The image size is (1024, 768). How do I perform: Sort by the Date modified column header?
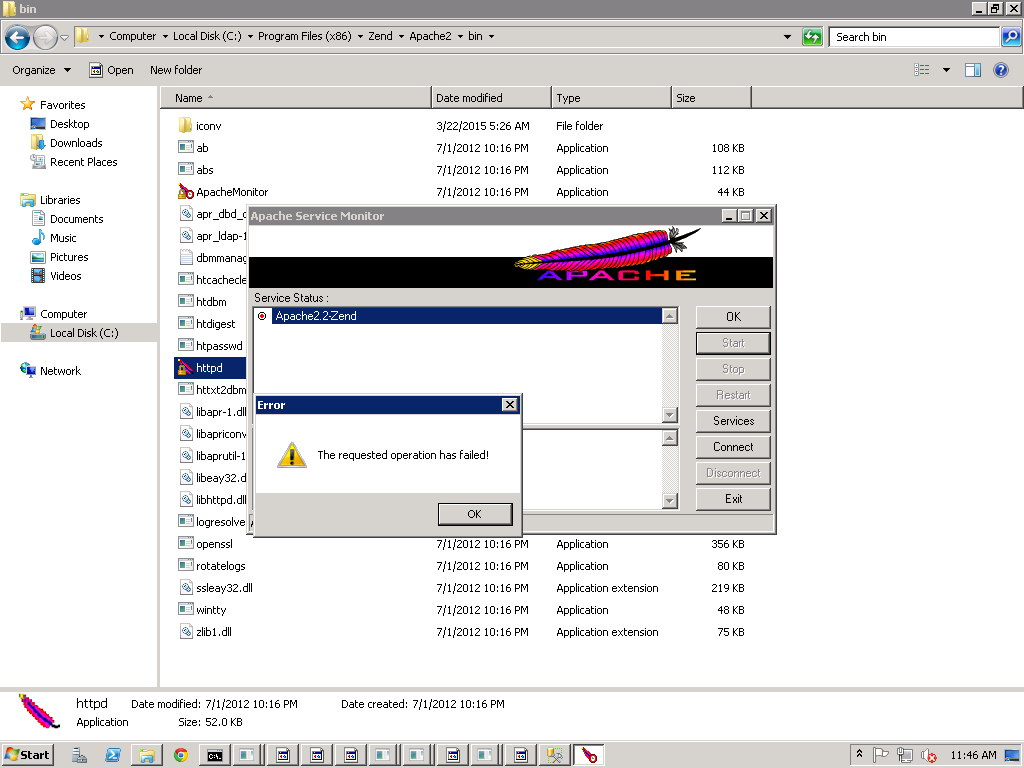click(491, 98)
